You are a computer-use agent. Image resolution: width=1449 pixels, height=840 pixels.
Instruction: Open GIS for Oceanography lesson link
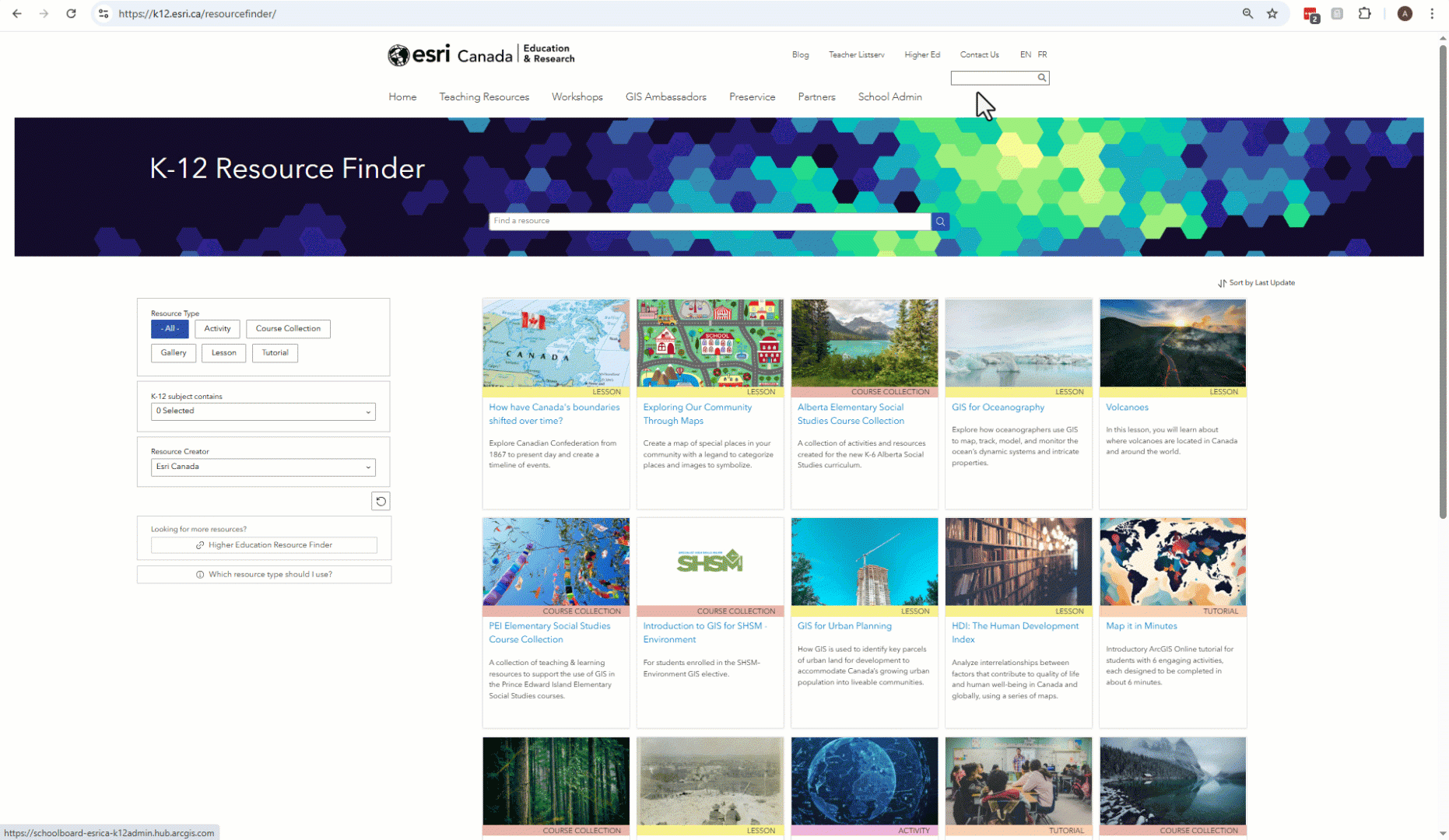click(998, 407)
